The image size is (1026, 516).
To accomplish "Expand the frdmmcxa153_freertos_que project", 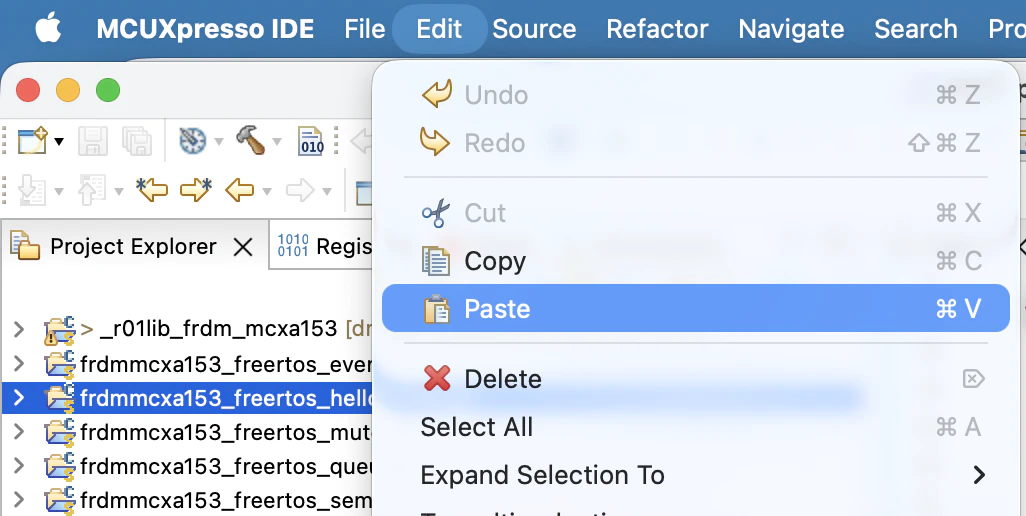I will 19,466.
